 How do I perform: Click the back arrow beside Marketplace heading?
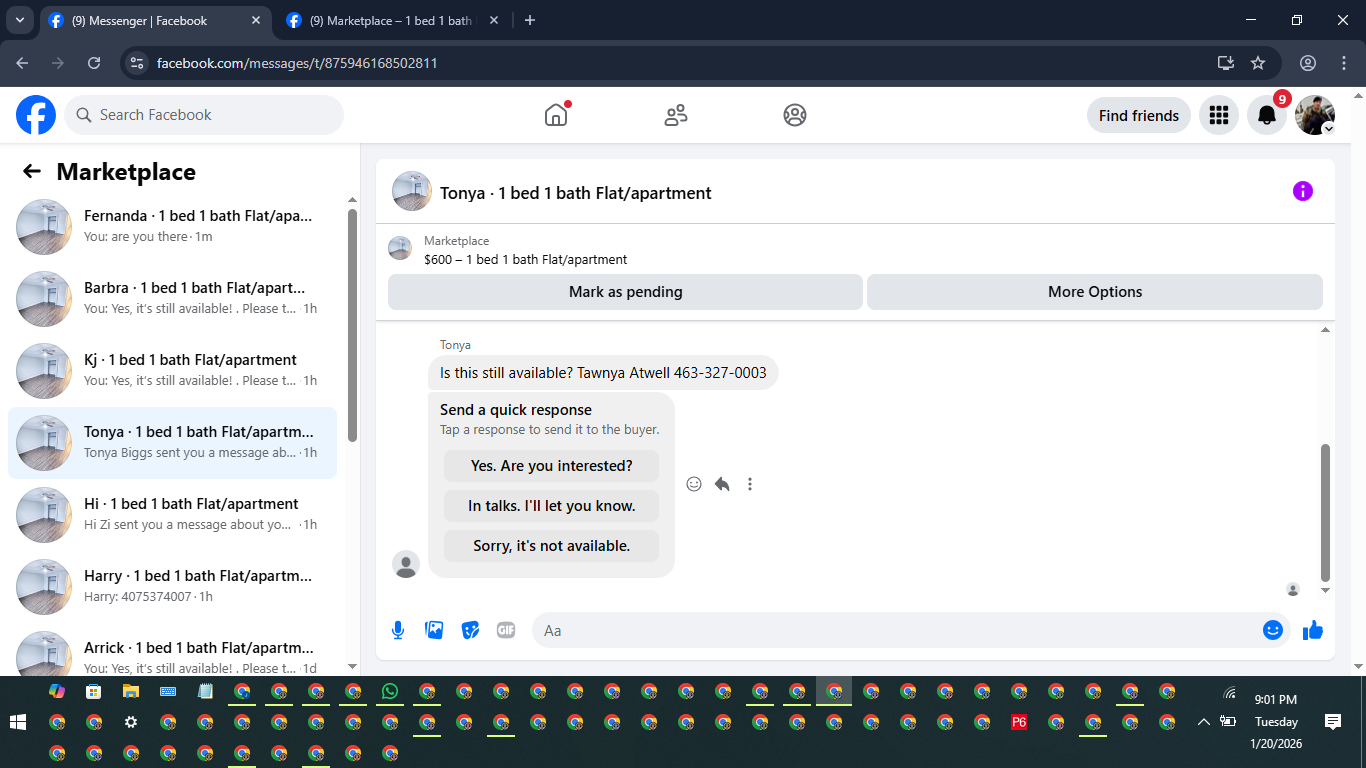[32, 171]
